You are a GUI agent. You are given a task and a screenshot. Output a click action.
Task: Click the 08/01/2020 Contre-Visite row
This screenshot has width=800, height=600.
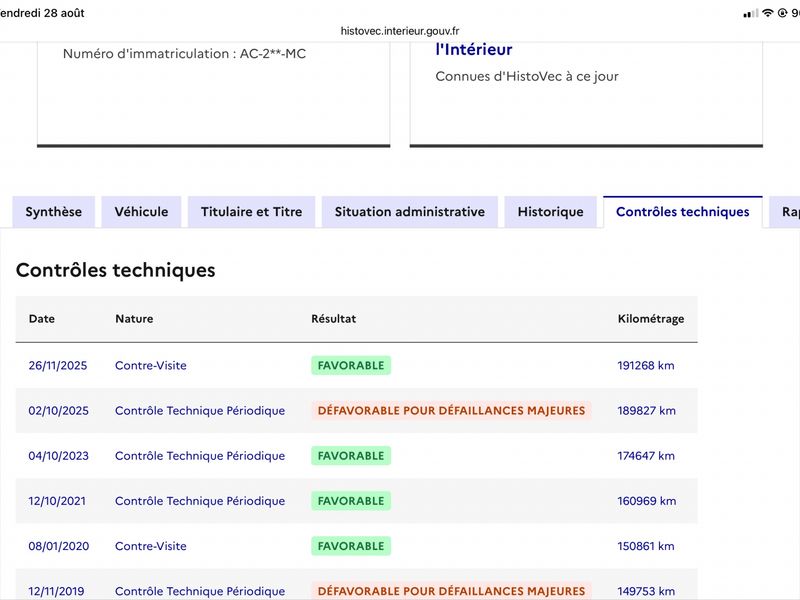[357, 546]
